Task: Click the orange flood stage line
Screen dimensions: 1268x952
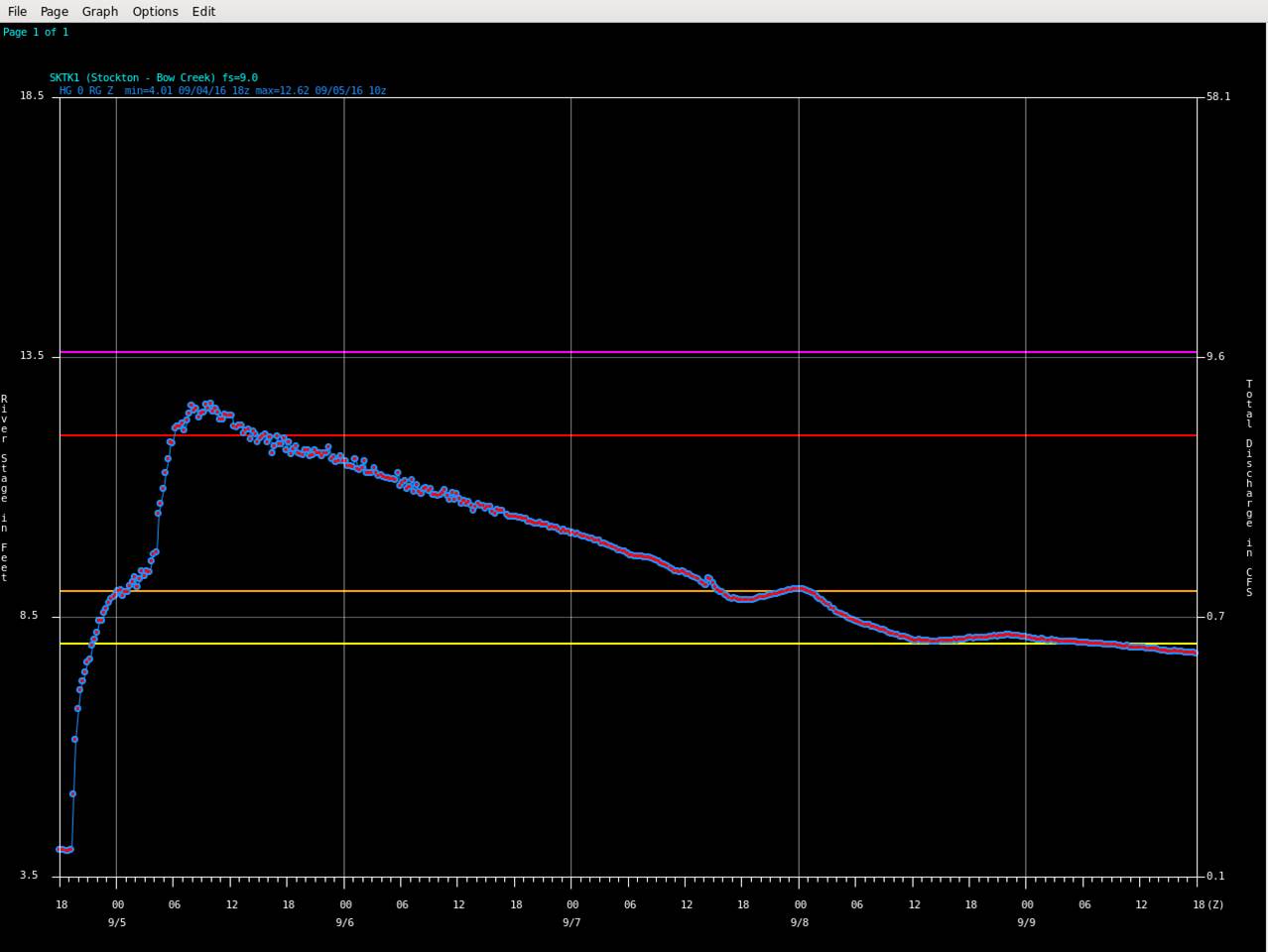Action: click(628, 591)
